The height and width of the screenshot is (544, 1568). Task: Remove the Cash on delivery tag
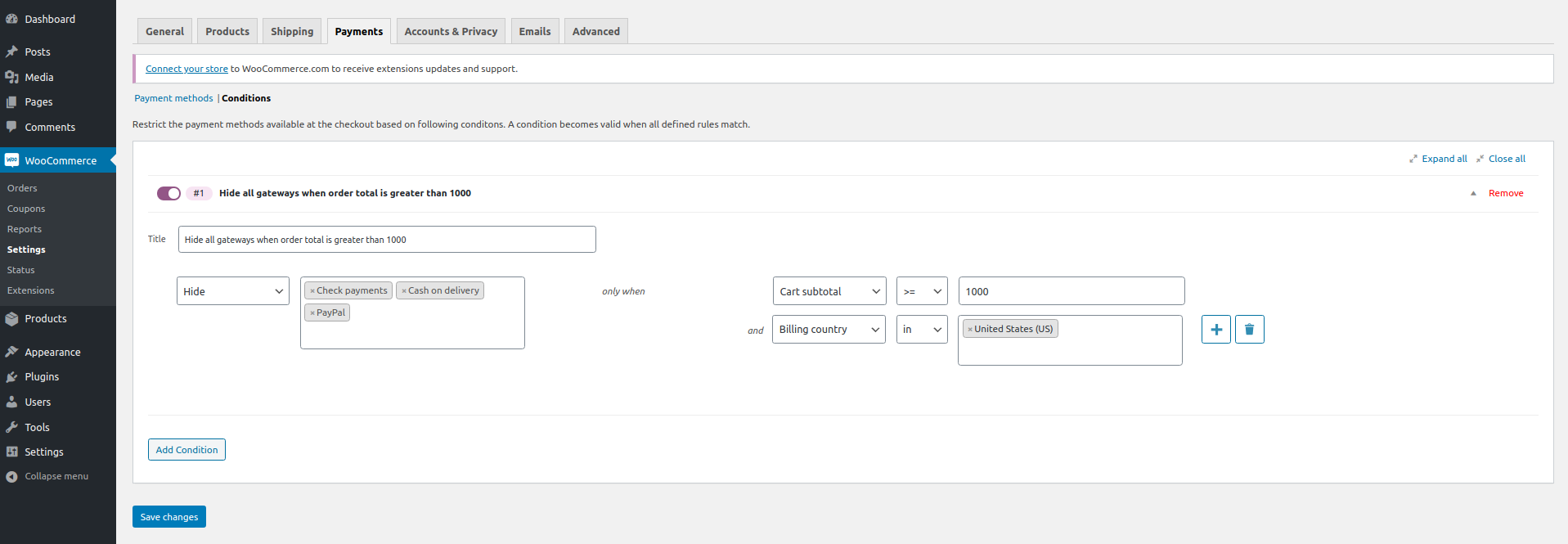(x=404, y=290)
